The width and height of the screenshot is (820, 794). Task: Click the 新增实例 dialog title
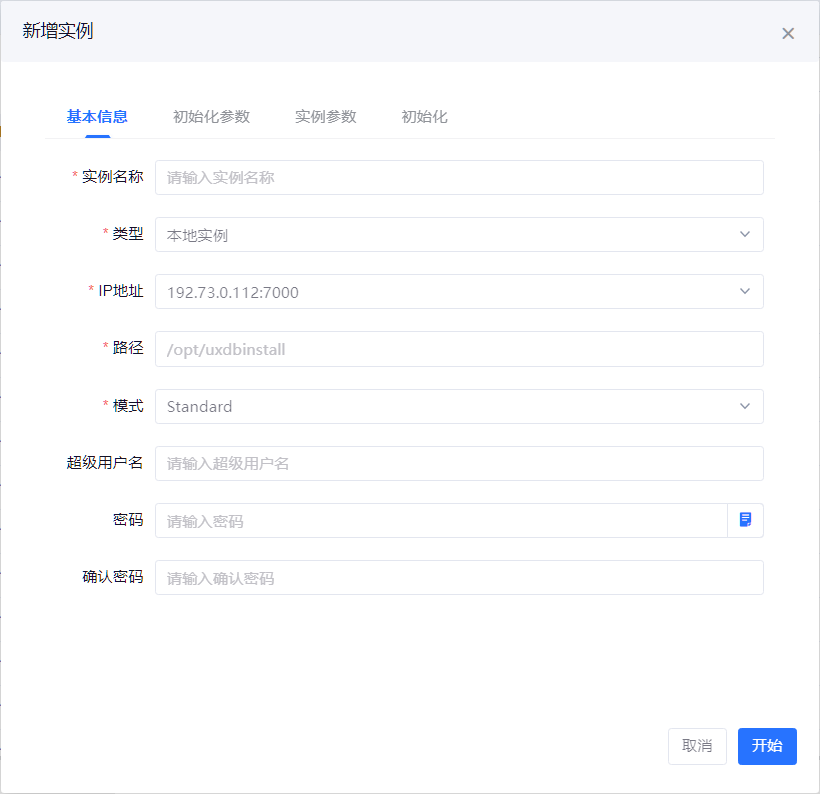click(x=58, y=31)
